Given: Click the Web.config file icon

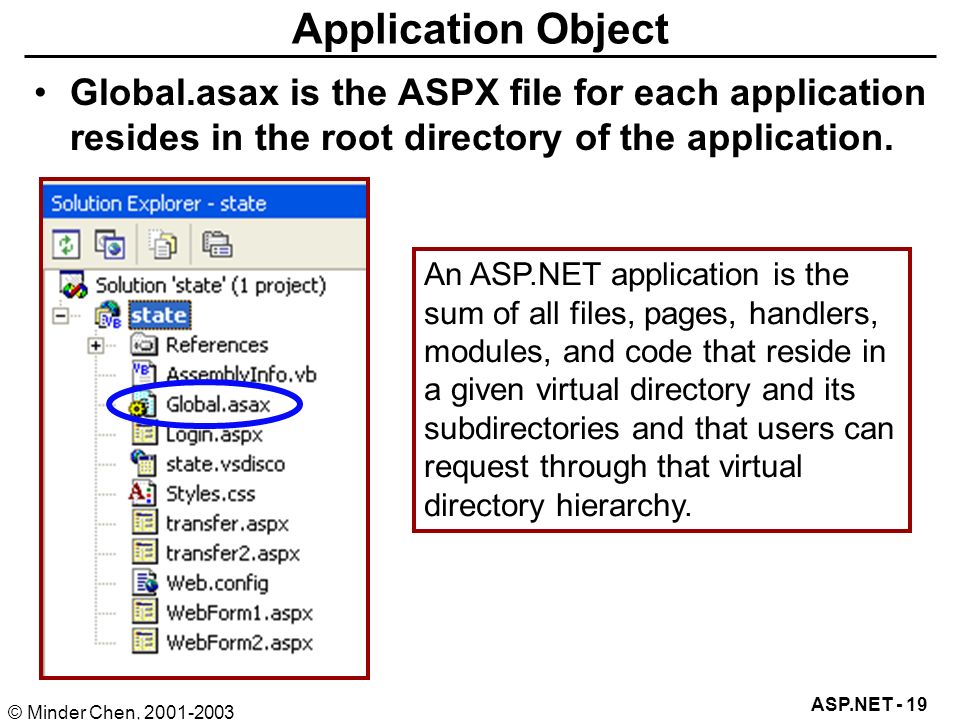Looking at the screenshot, I should [x=144, y=582].
